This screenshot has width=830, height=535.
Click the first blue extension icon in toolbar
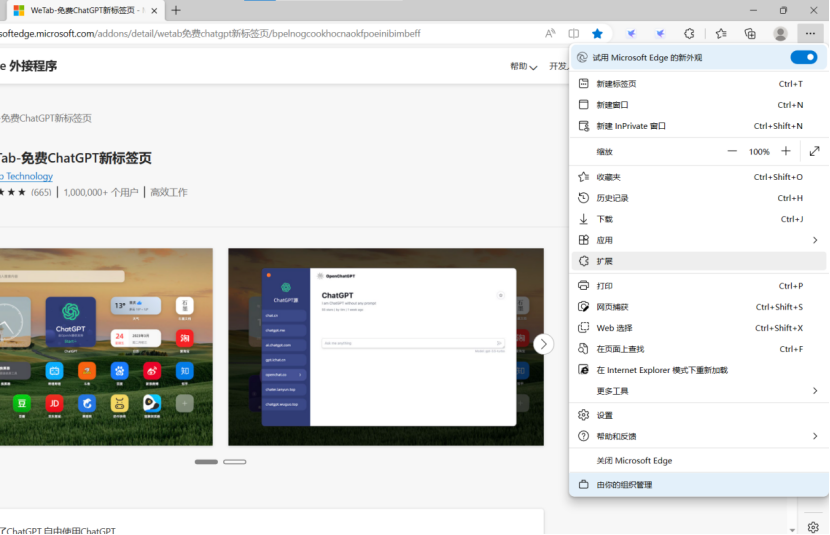631,34
